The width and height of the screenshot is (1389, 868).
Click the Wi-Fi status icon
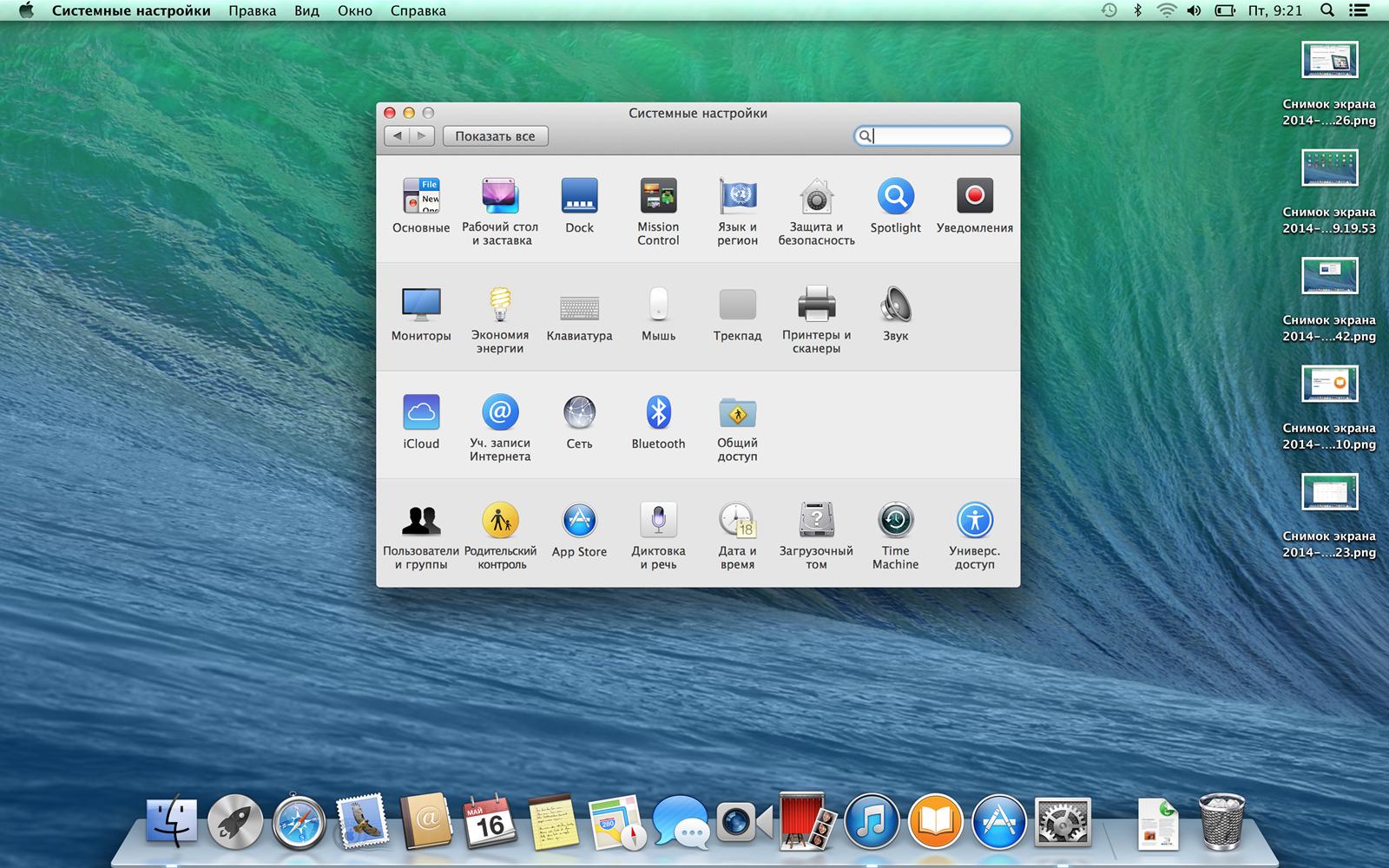click(x=1166, y=10)
